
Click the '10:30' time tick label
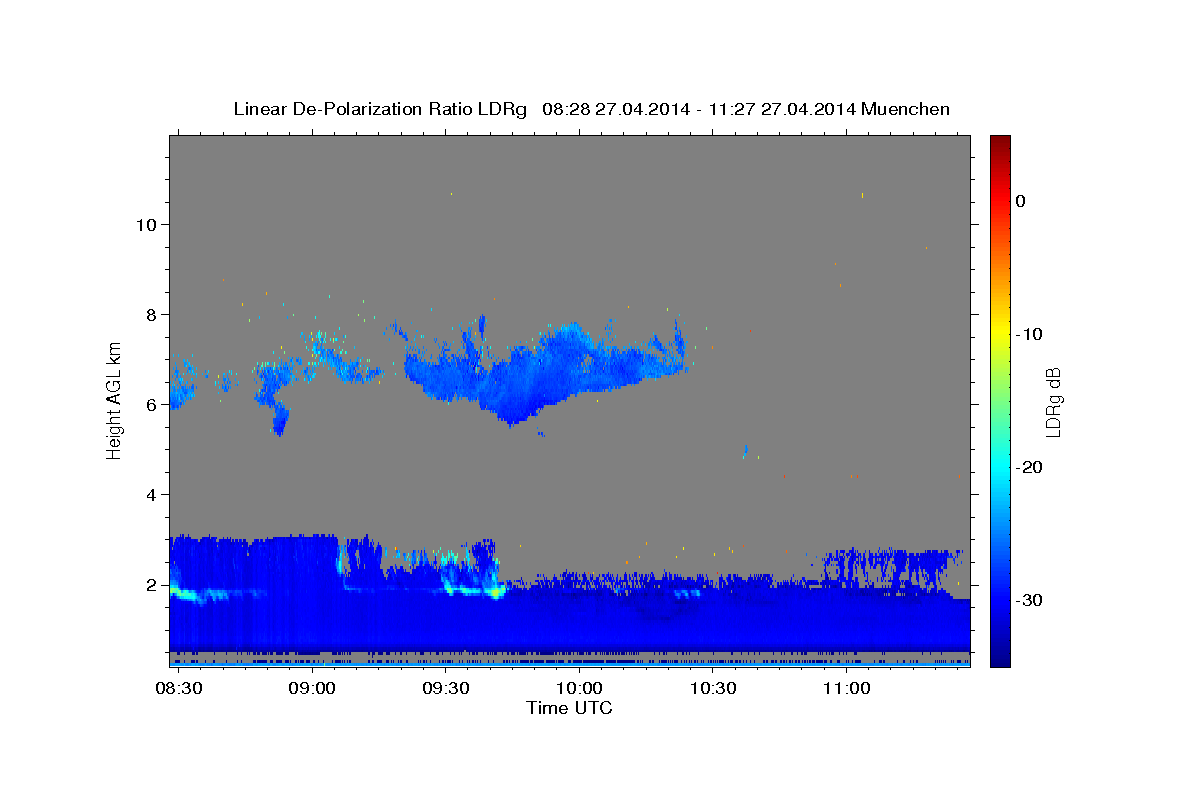713,689
